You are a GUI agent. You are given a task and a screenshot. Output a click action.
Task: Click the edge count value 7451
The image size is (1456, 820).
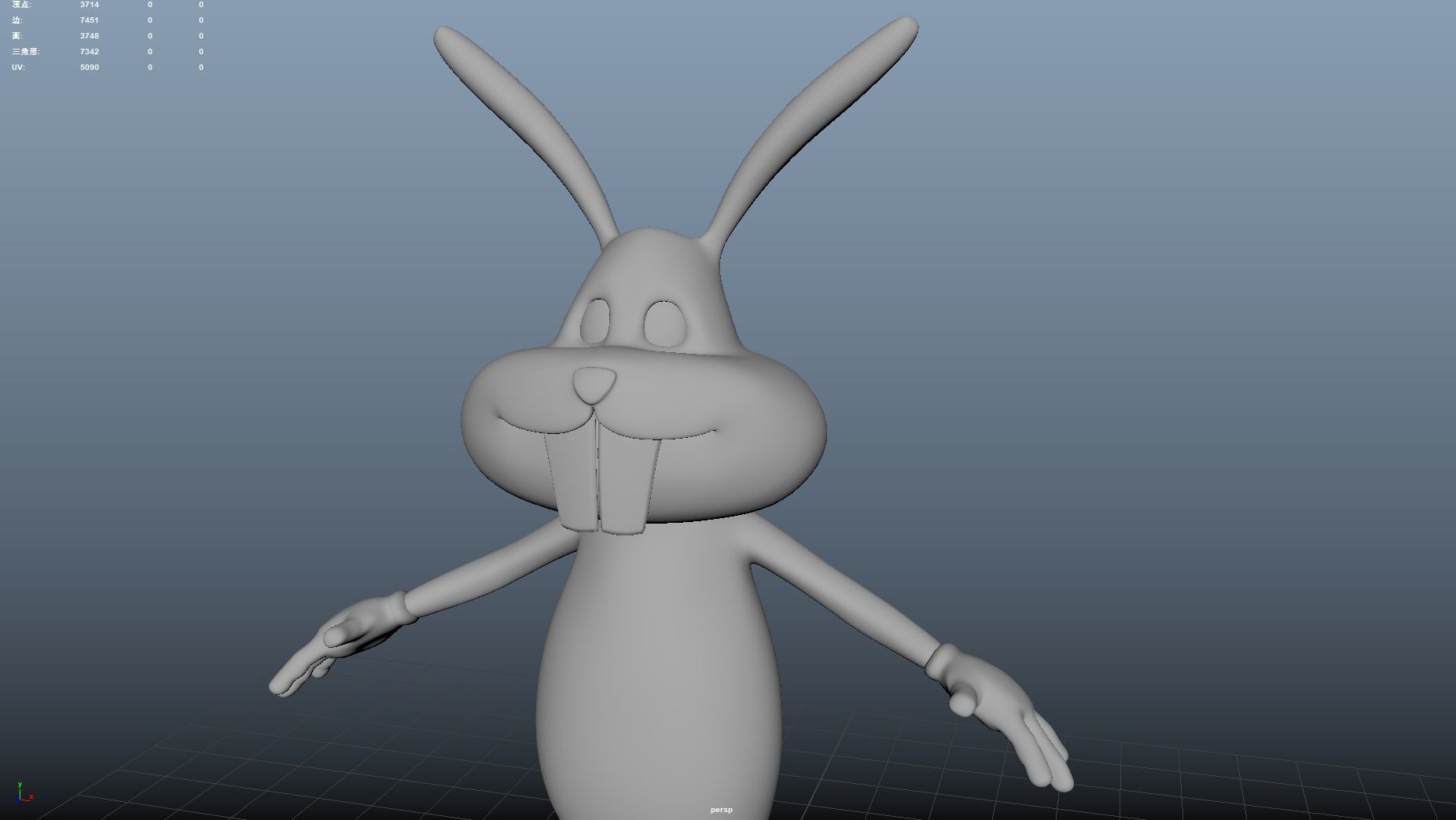pos(90,20)
